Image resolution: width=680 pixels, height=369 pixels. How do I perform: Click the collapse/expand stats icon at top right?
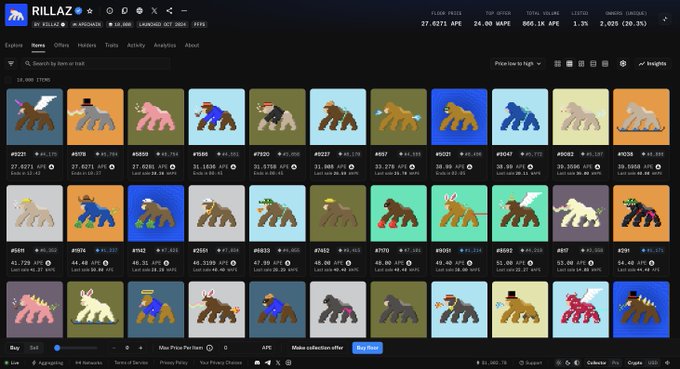point(665,19)
